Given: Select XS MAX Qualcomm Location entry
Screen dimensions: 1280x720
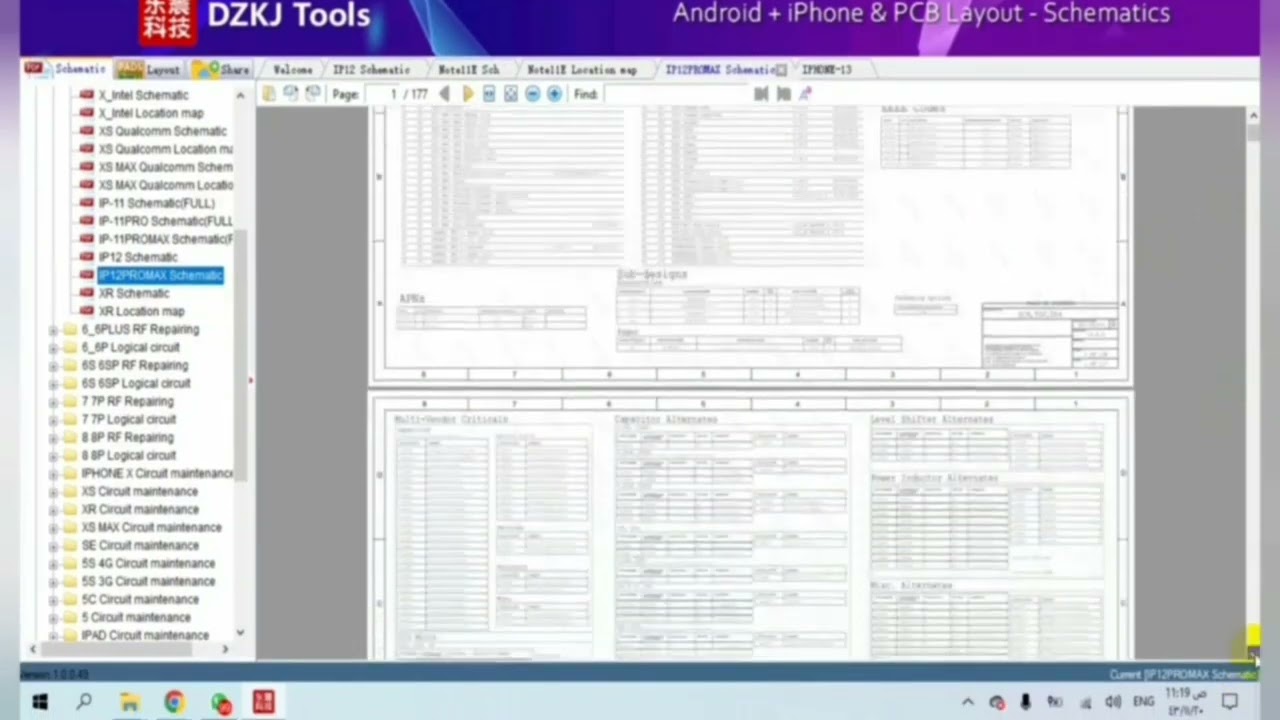Looking at the screenshot, I should point(165,185).
